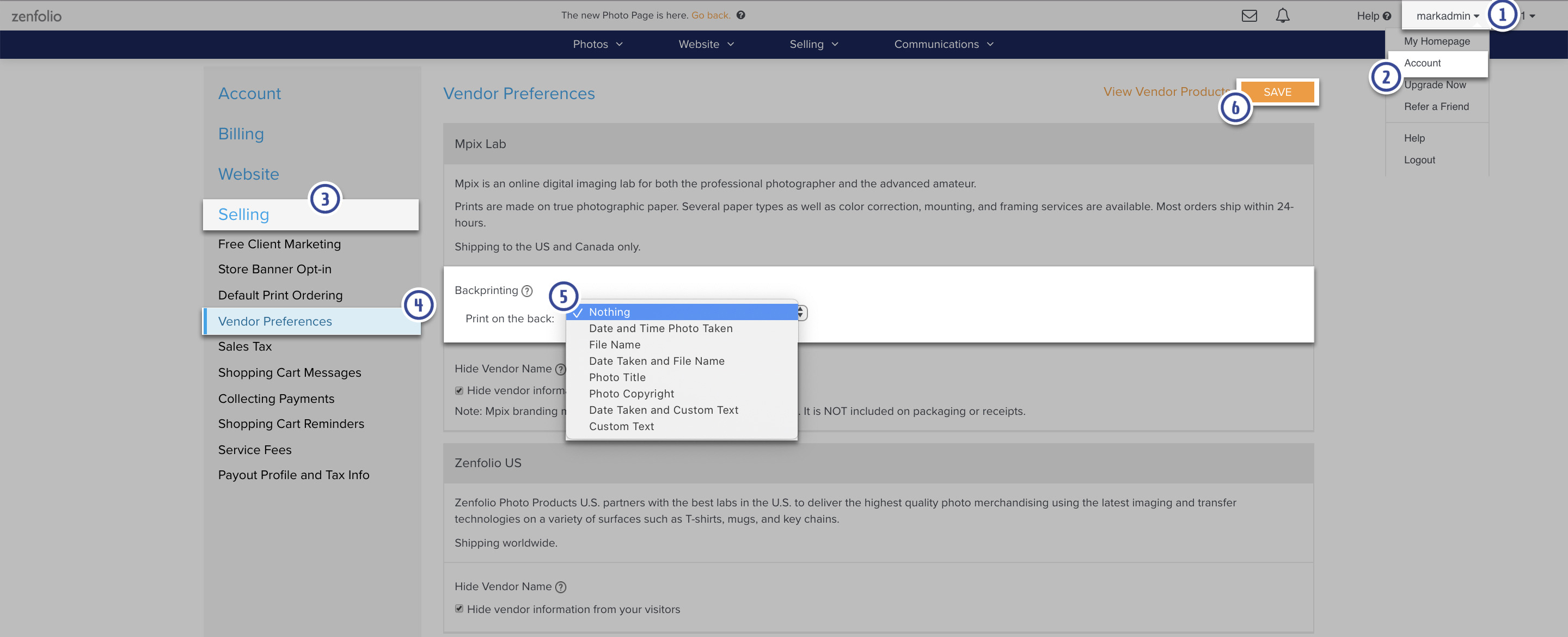Toggle Mpix hide vendor information checkbox
The height and width of the screenshot is (637, 1568).
[x=459, y=390]
